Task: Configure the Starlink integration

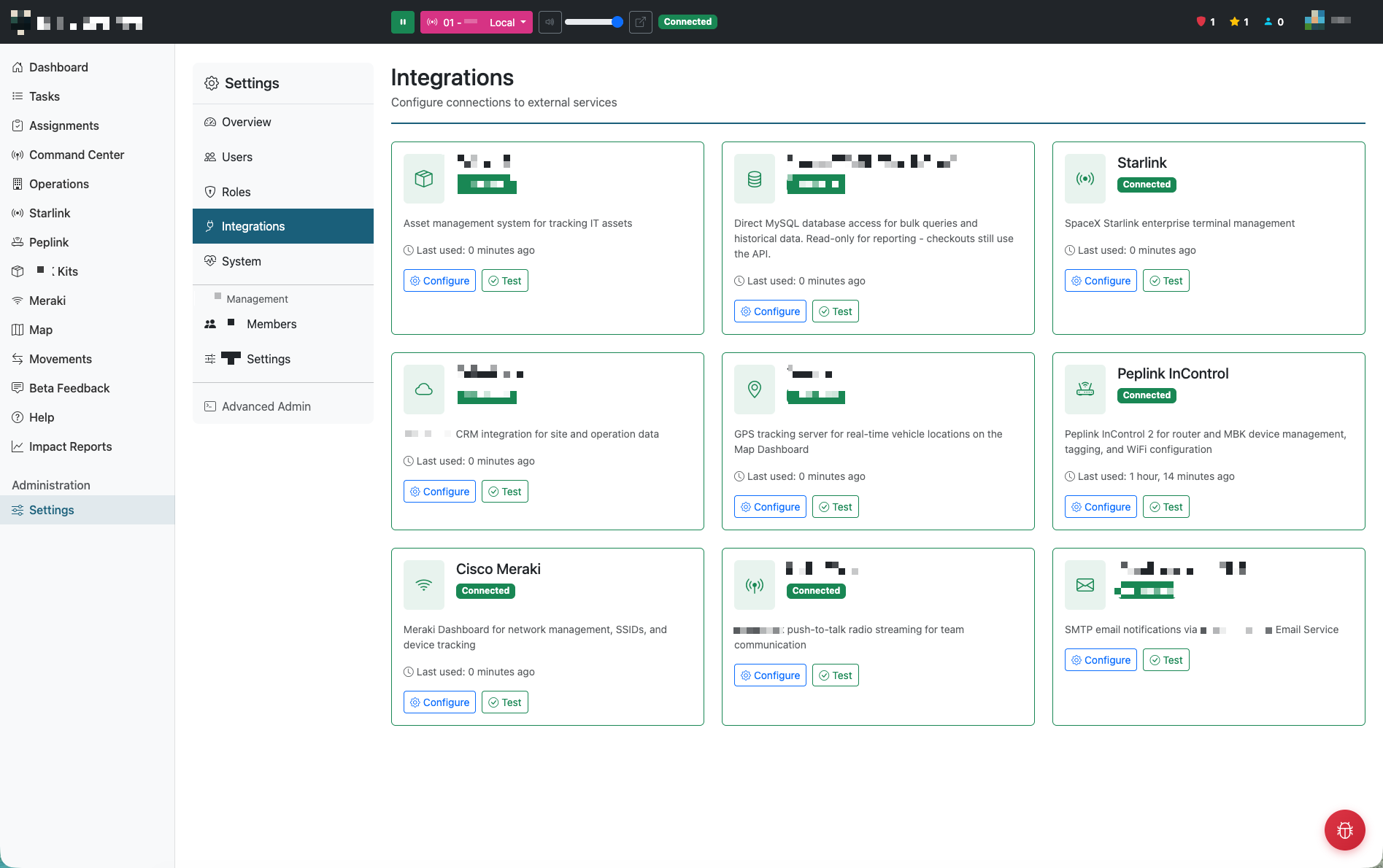Action: click(1101, 280)
